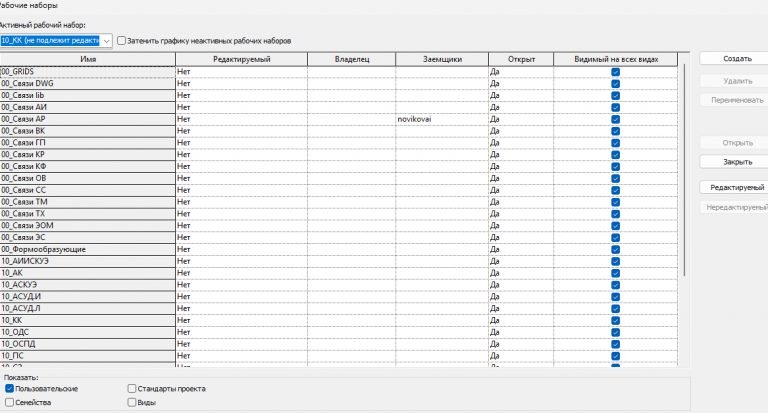Viewport: 768px width, 413px height.
Task: Click Нет editable cell for 10_КК
Action: [241, 320]
